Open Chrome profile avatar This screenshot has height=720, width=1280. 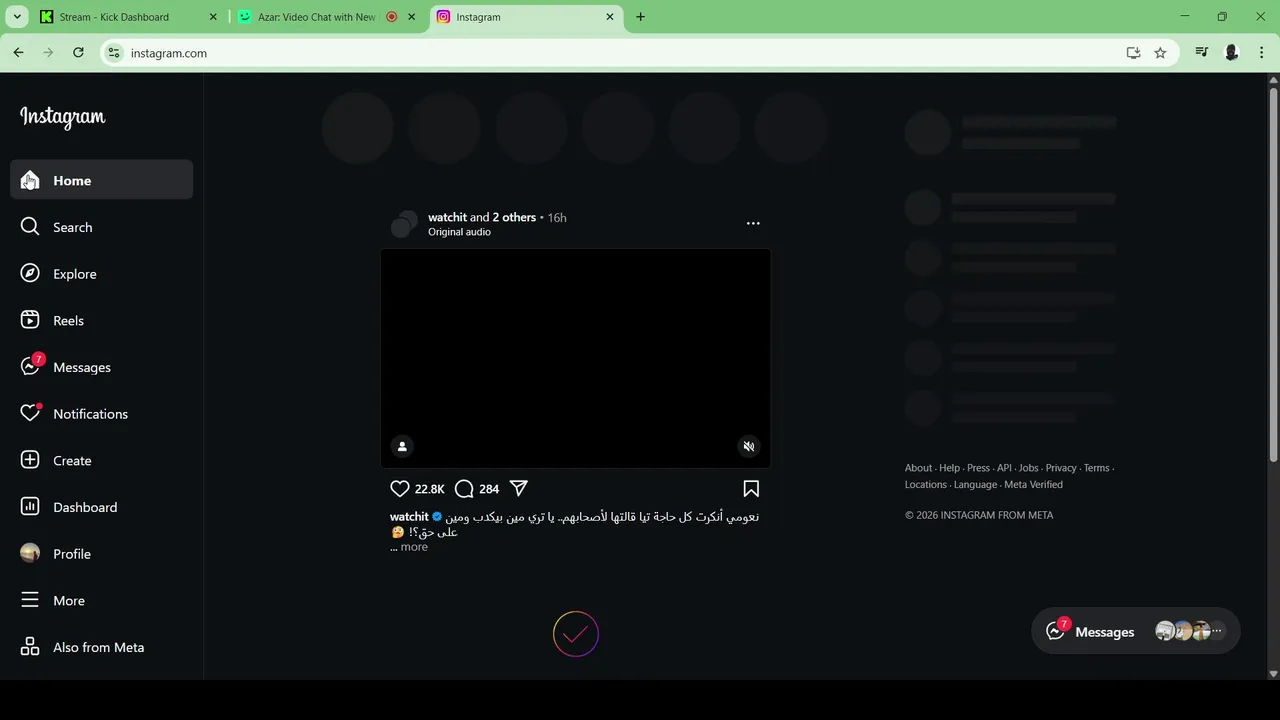pos(1232,53)
